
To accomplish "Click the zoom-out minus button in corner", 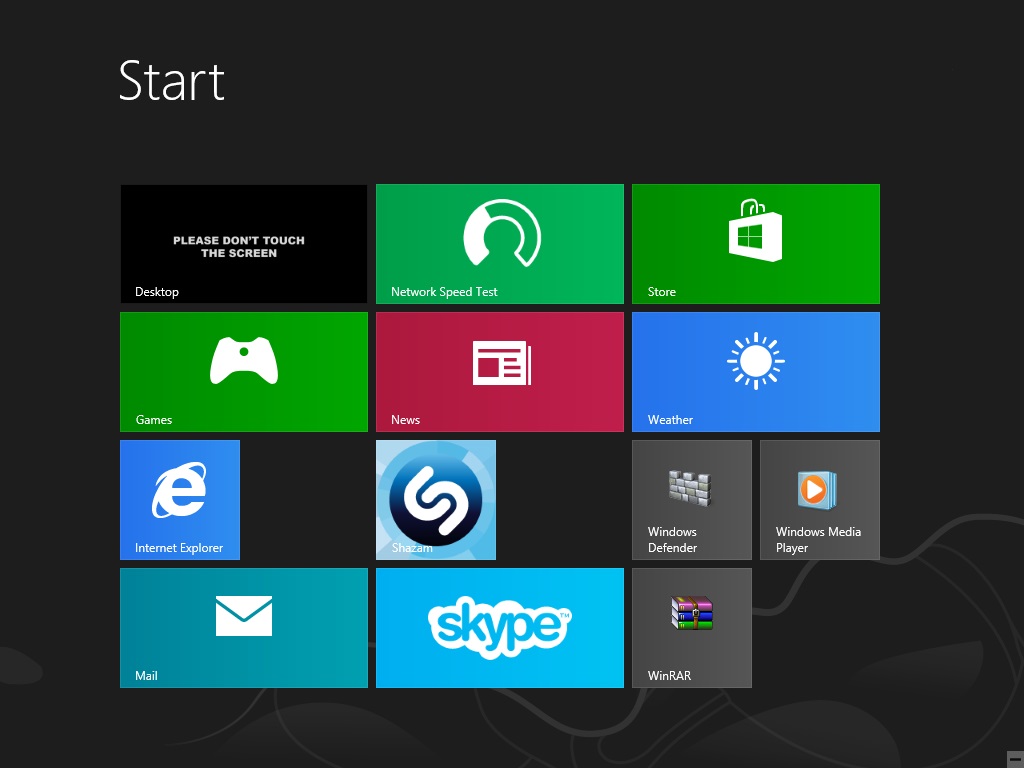I will tap(1016, 760).
